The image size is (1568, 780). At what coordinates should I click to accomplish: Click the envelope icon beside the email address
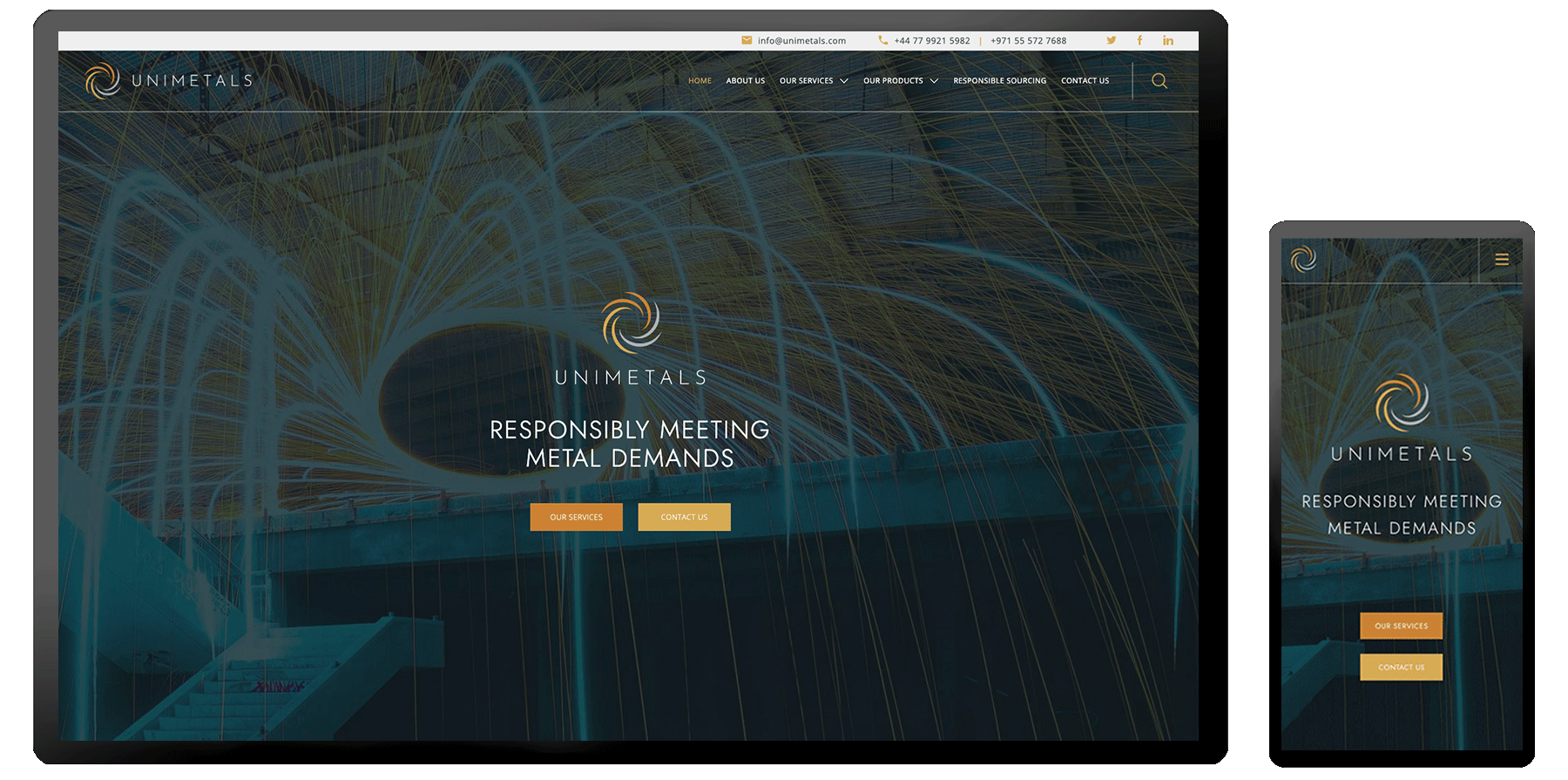click(x=747, y=40)
